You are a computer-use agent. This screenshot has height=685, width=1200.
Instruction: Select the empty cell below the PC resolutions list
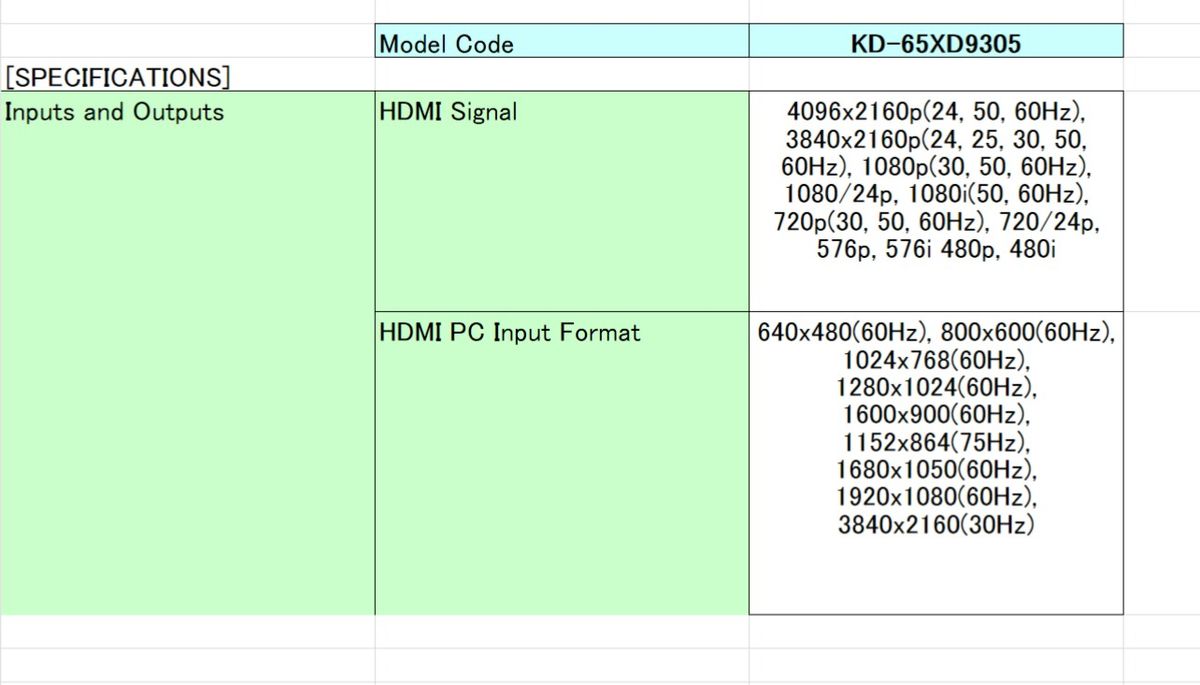[x=935, y=632]
